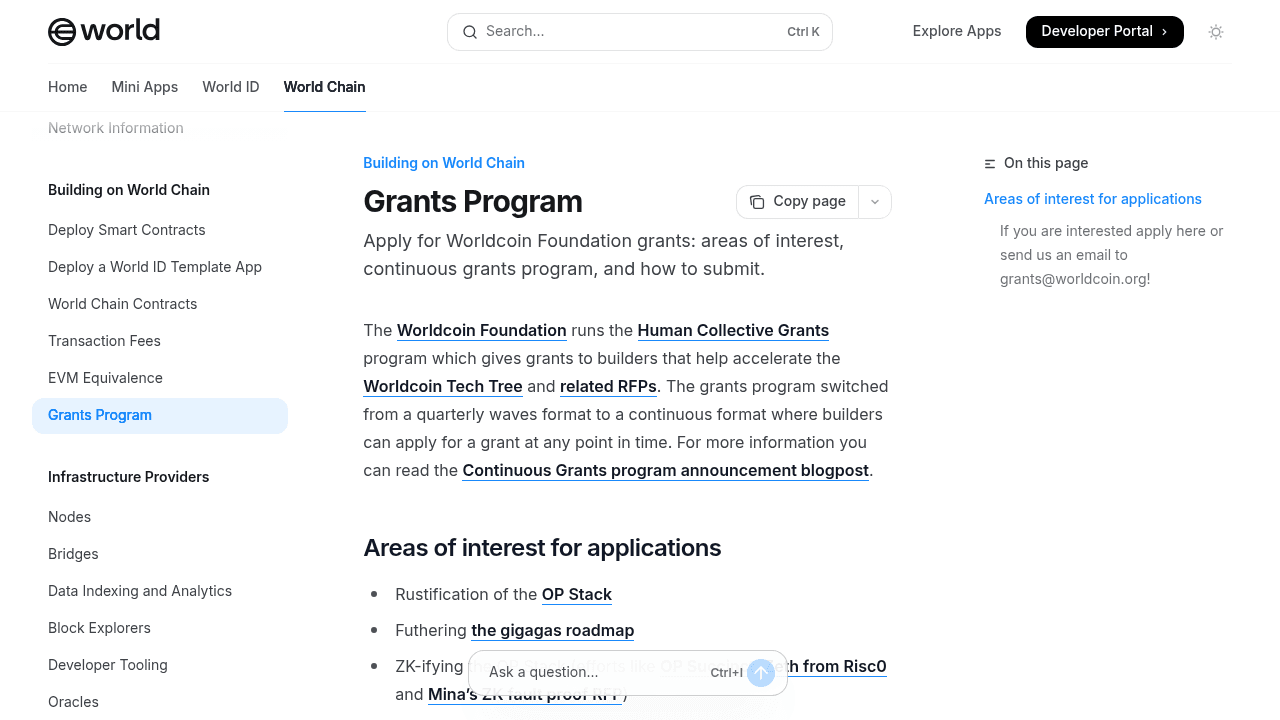Click the On this page list icon
The width and height of the screenshot is (1280, 720).
pyautogui.click(x=988, y=163)
